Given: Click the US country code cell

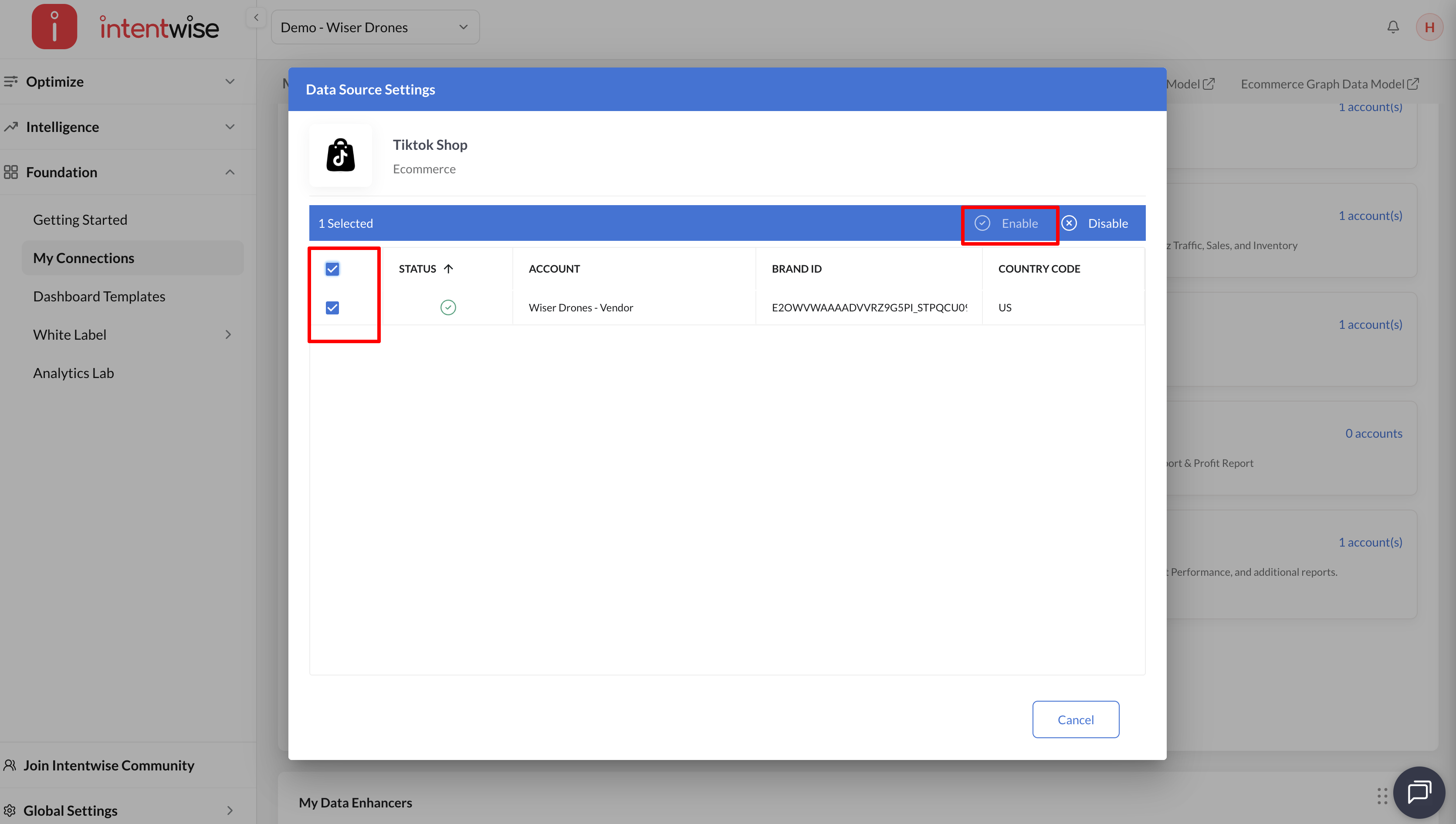Looking at the screenshot, I should 1005,307.
